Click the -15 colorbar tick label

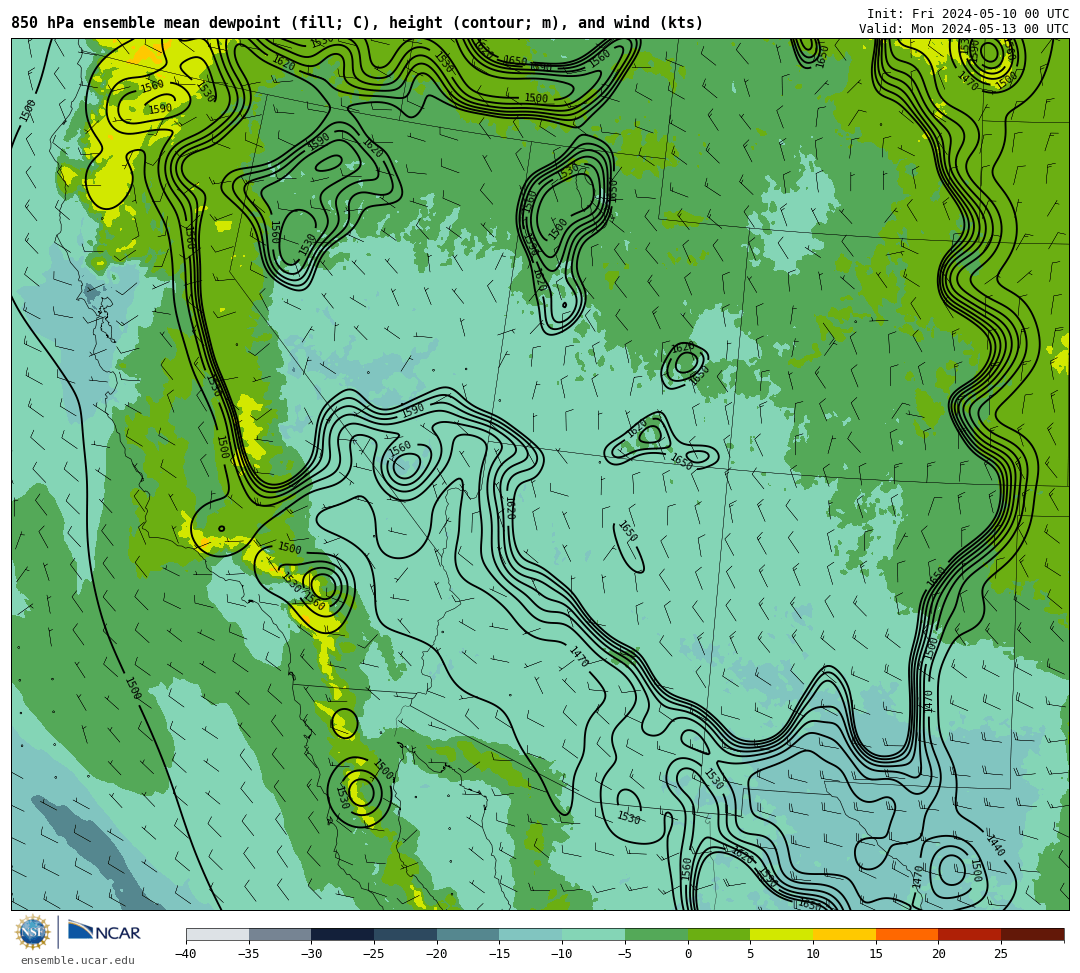pos(499,954)
